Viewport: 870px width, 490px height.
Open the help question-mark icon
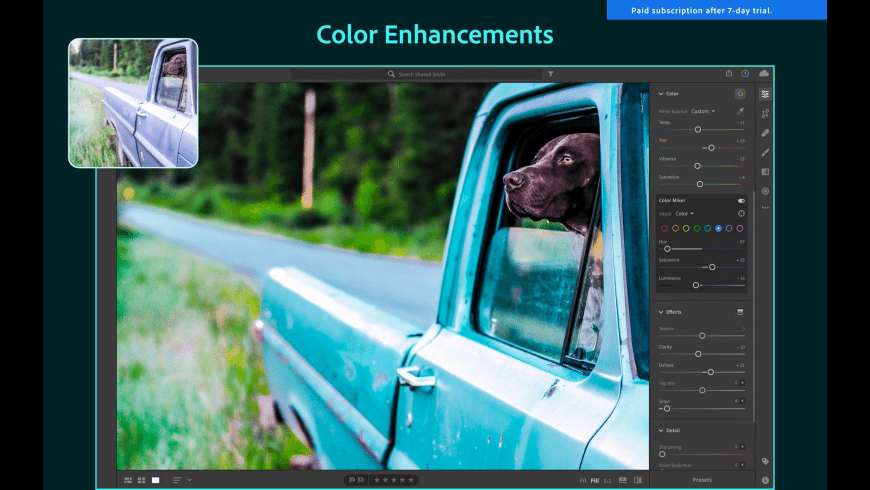coord(745,73)
